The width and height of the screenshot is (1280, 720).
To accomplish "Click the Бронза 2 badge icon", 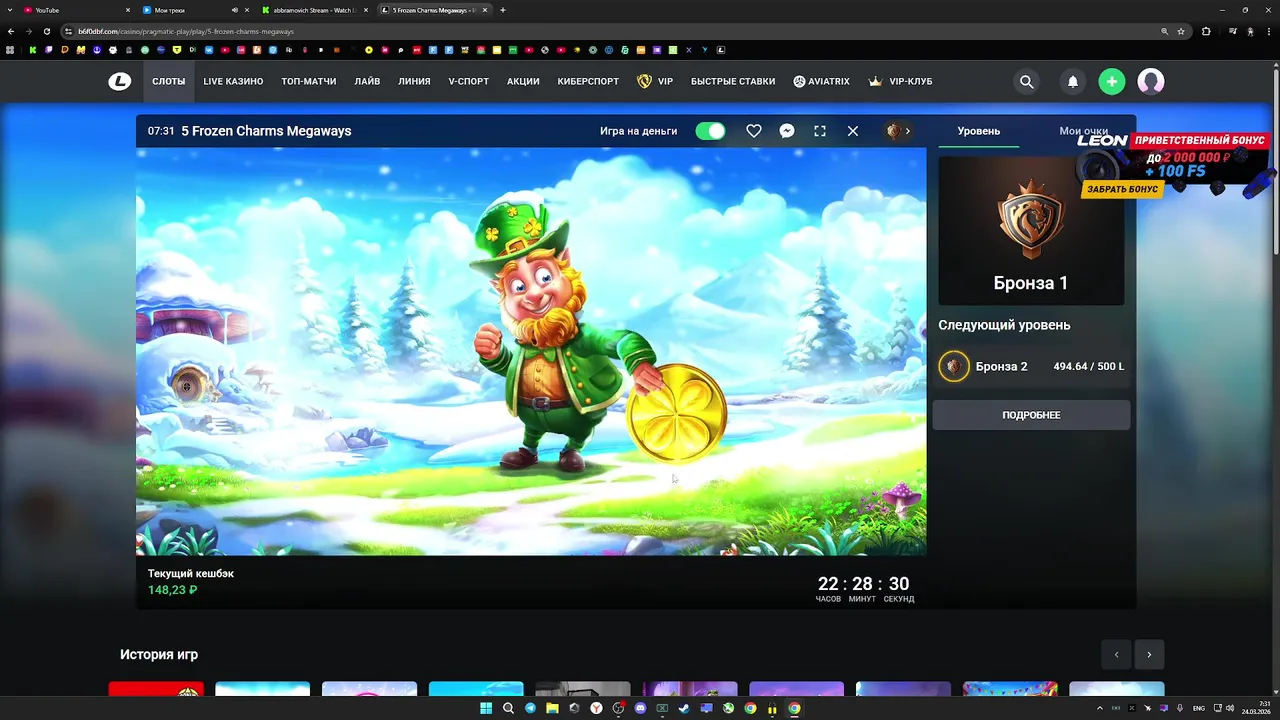I will pyautogui.click(x=954, y=366).
